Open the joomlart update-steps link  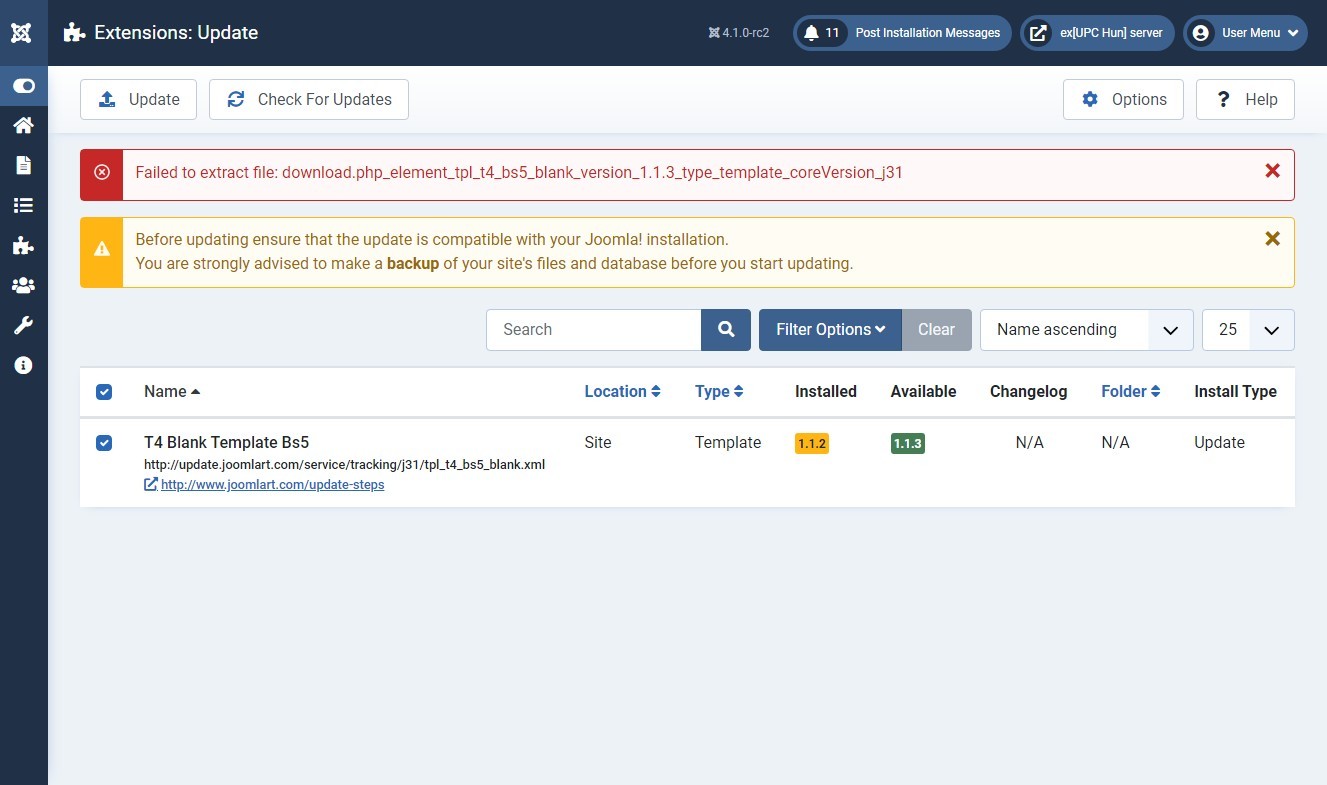click(272, 485)
